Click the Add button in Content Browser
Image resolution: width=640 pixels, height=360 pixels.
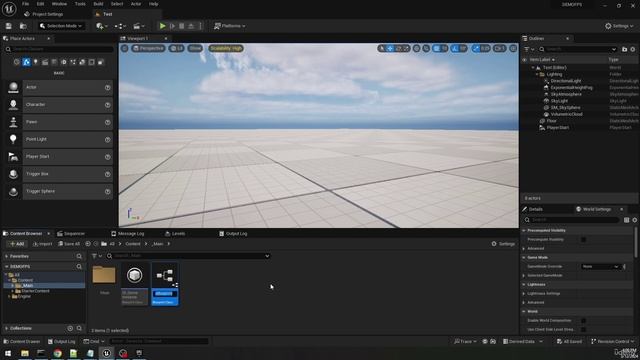(17, 244)
